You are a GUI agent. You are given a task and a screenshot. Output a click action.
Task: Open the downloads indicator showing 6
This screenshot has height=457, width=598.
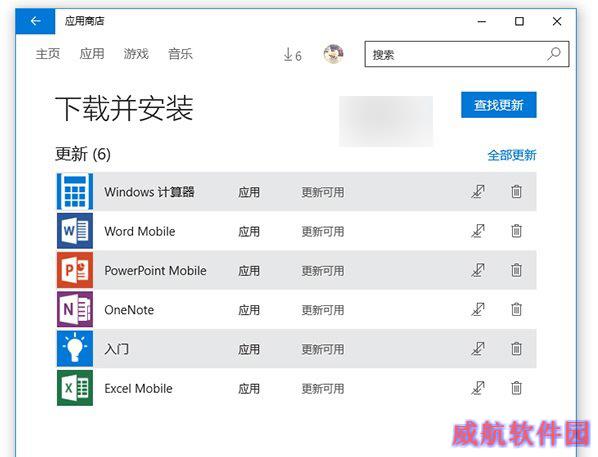point(293,55)
